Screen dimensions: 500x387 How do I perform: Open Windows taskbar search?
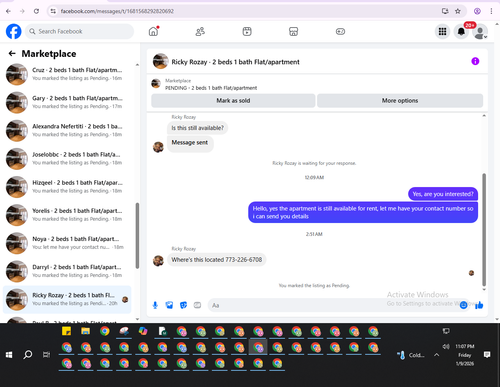point(28,355)
